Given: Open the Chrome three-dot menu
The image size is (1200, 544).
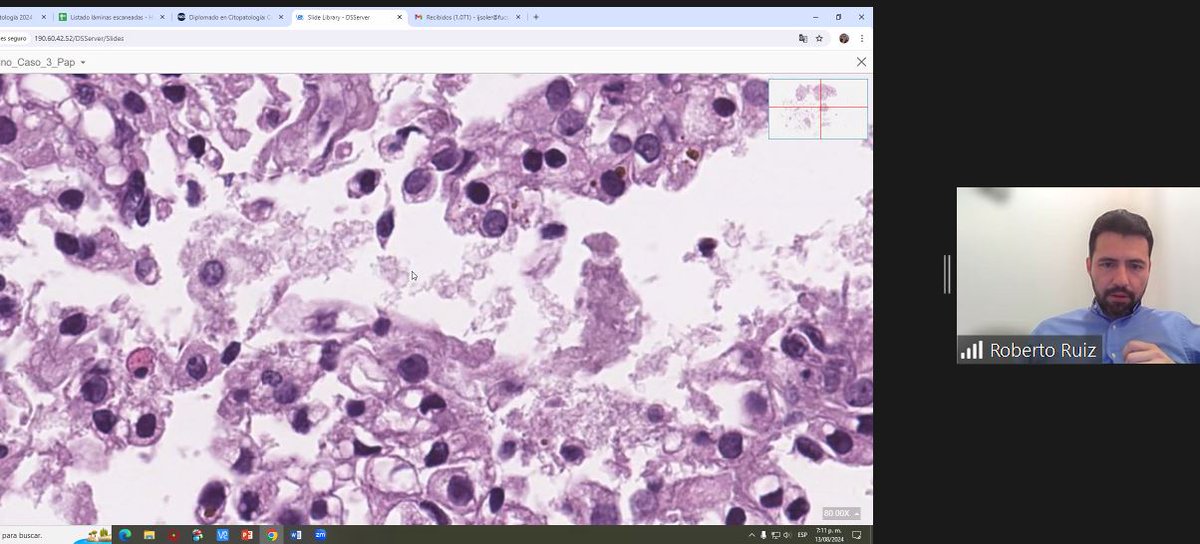Looking at the screenshot, I should click(862, 38).
